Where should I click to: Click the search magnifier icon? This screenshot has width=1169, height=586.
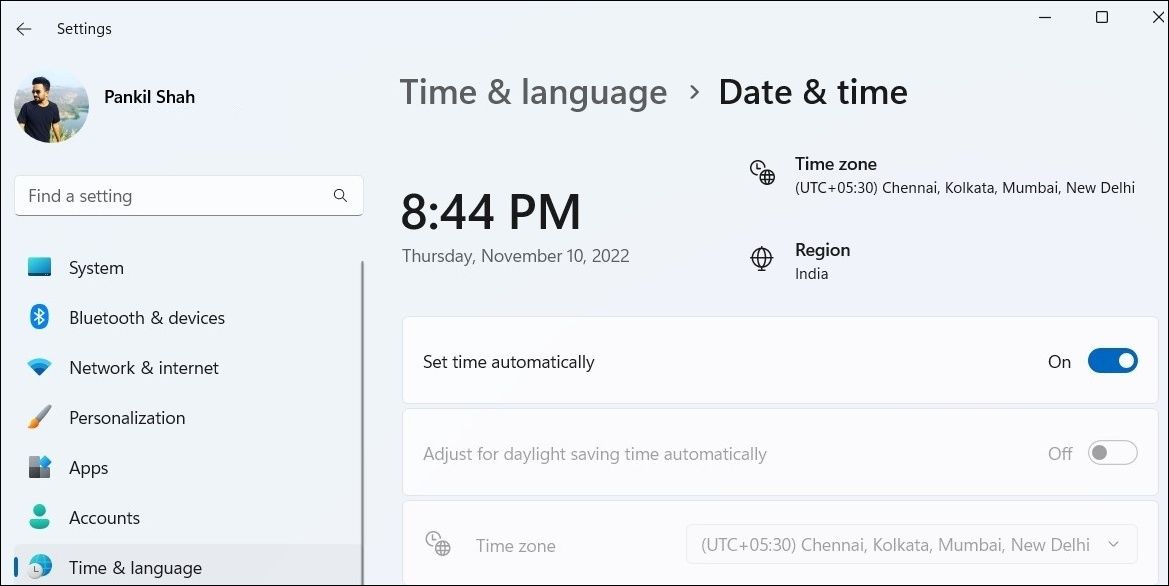coord(340,195)
